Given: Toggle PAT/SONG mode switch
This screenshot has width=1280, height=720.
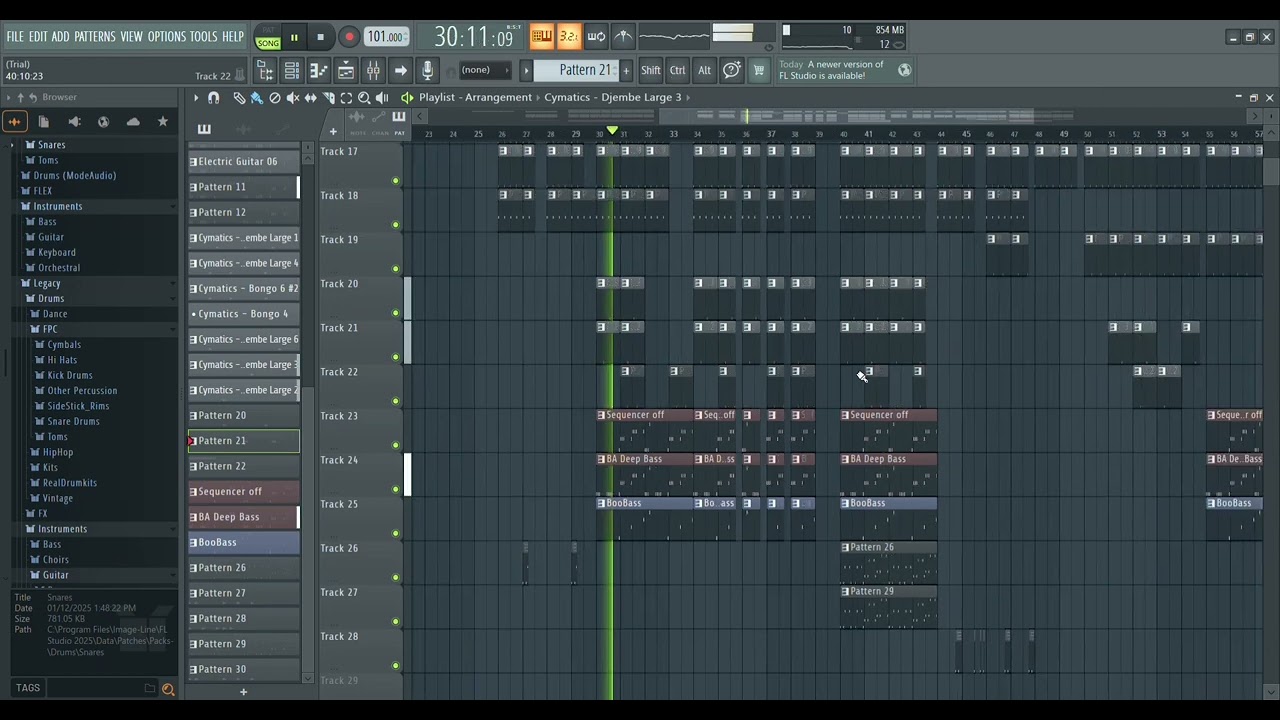Looking at the screenshot, I should 268,38.
